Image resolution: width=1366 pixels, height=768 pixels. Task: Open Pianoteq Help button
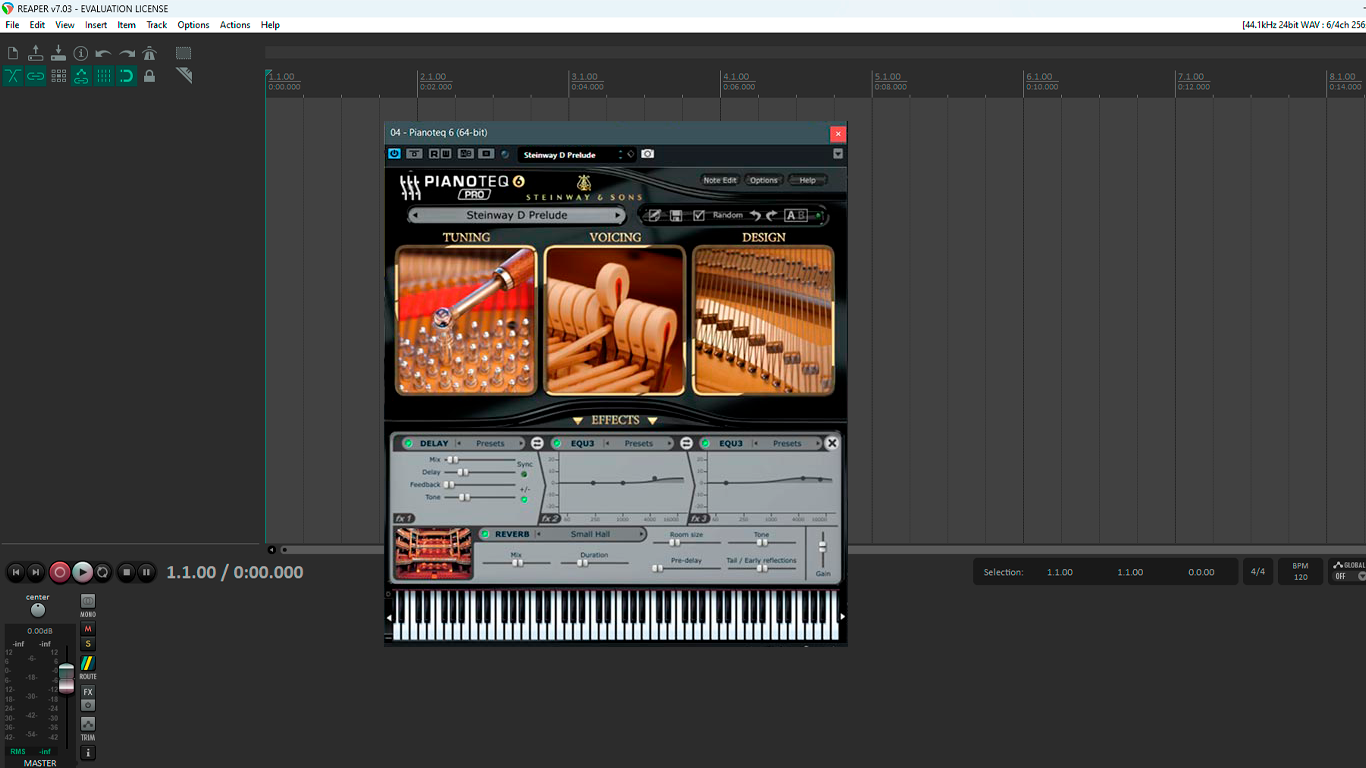(807, 180)
